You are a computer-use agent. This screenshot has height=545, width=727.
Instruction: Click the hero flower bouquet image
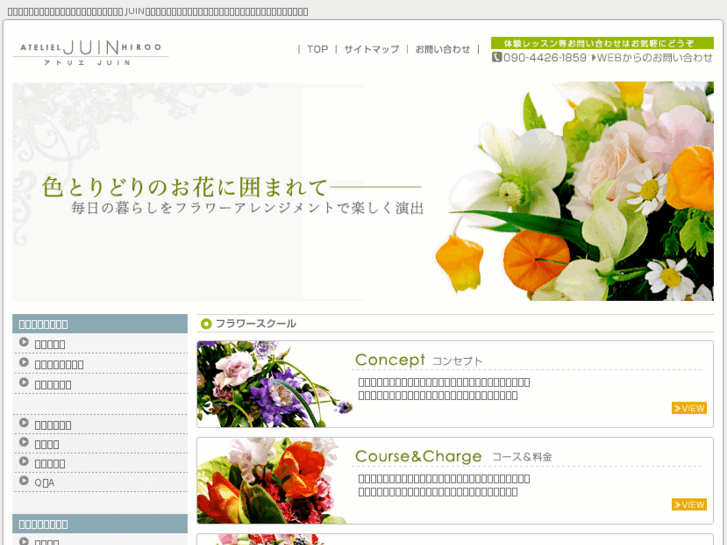(575, 191)
